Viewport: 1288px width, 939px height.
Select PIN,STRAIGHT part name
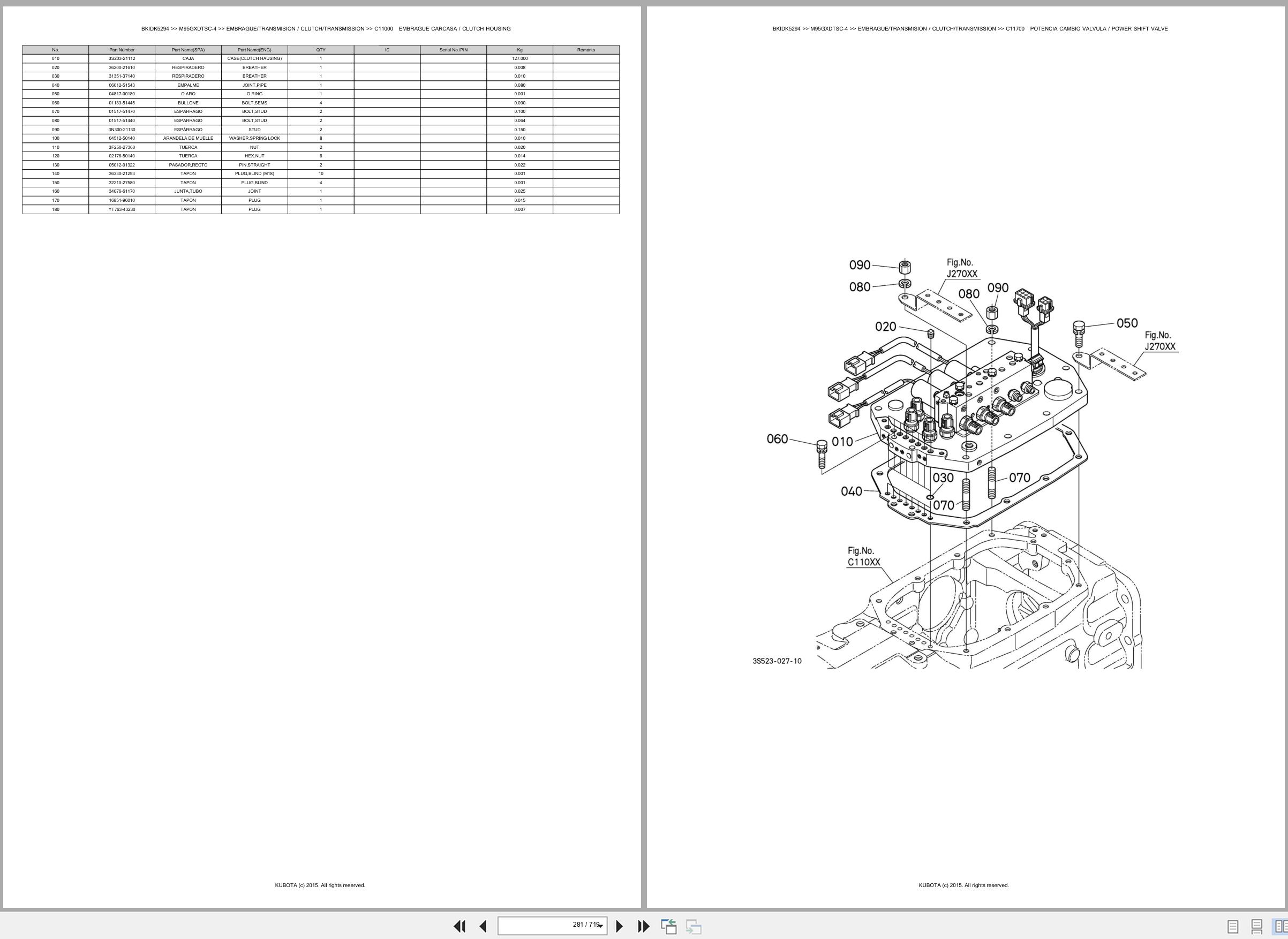pyautogui.click(x=254, y=165)
